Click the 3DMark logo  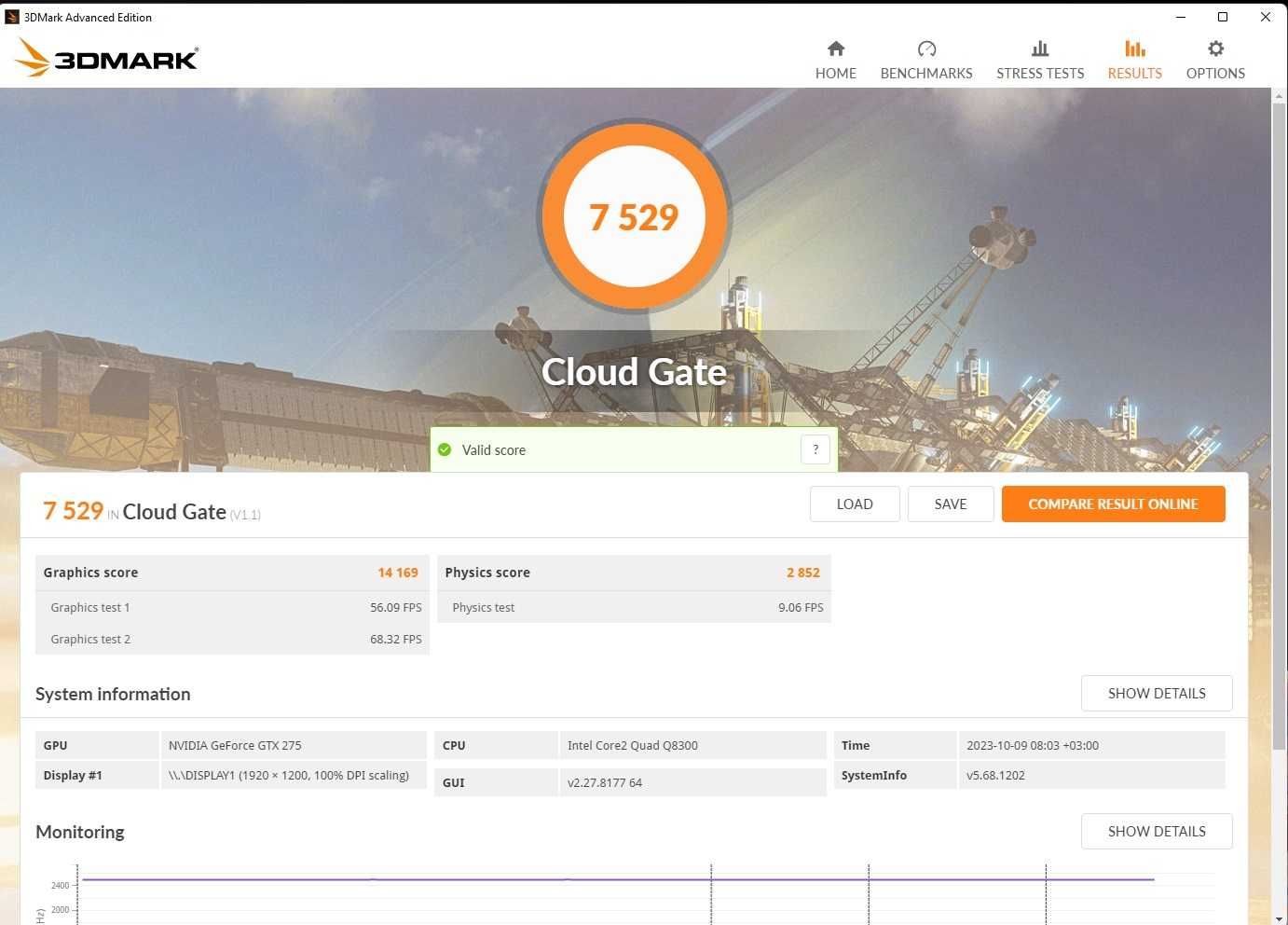[106, 58]
